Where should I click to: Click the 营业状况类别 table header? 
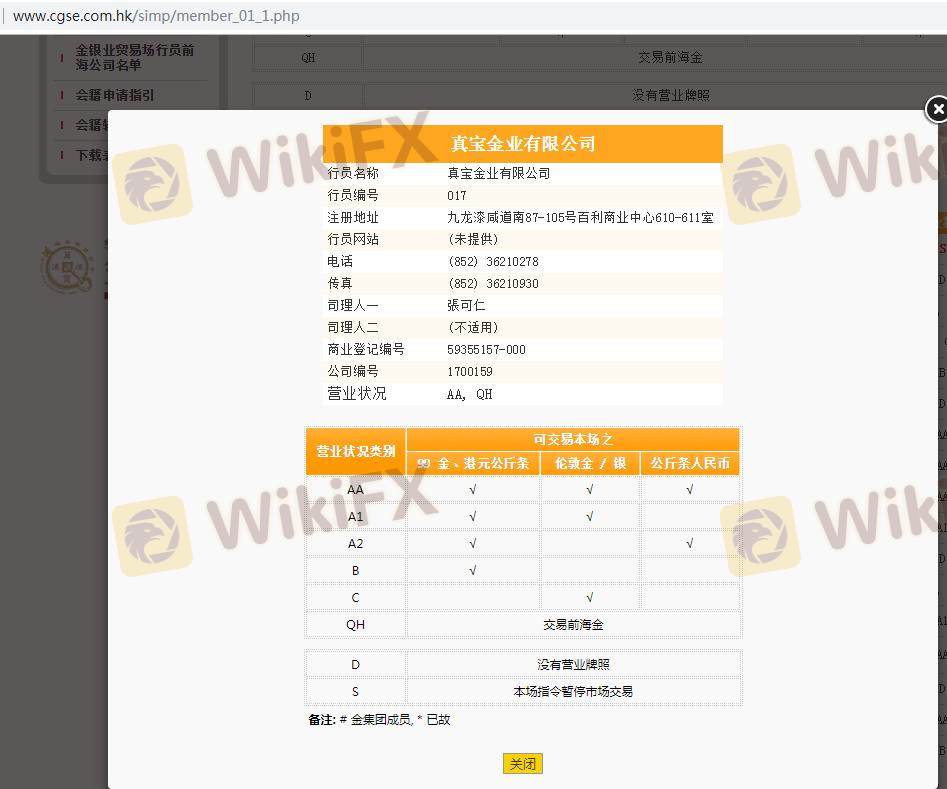pyautogui.click(x=356, y=451)
